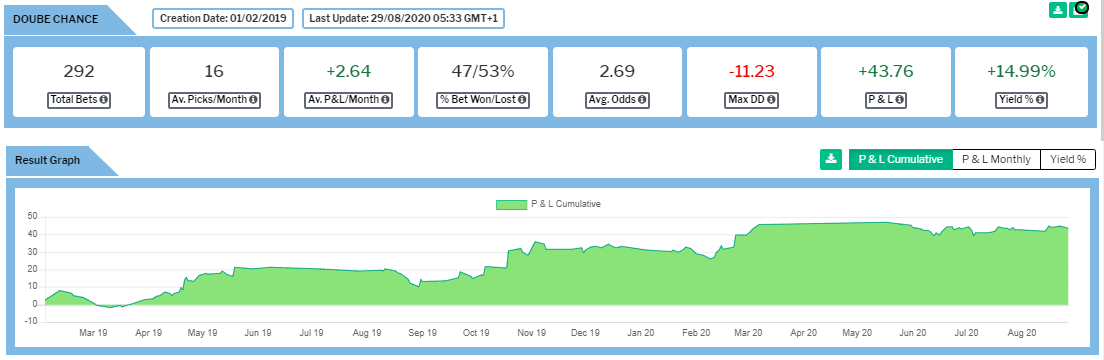This screenshot has height=360, width=1104.
Task: Open info icon beside P & L label
Action: click(899, 100)
